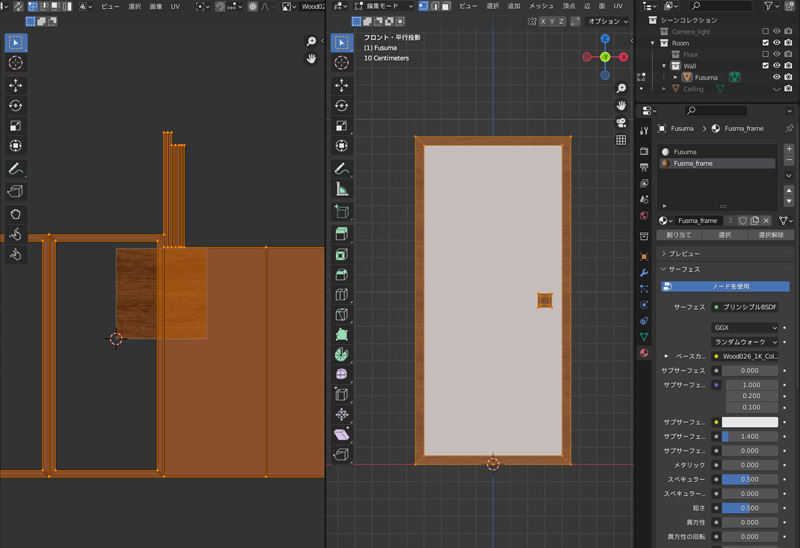Click the Measure tool in 3D viewport
The width and height of the screenshot is (800, 548).
pos(342,189)
